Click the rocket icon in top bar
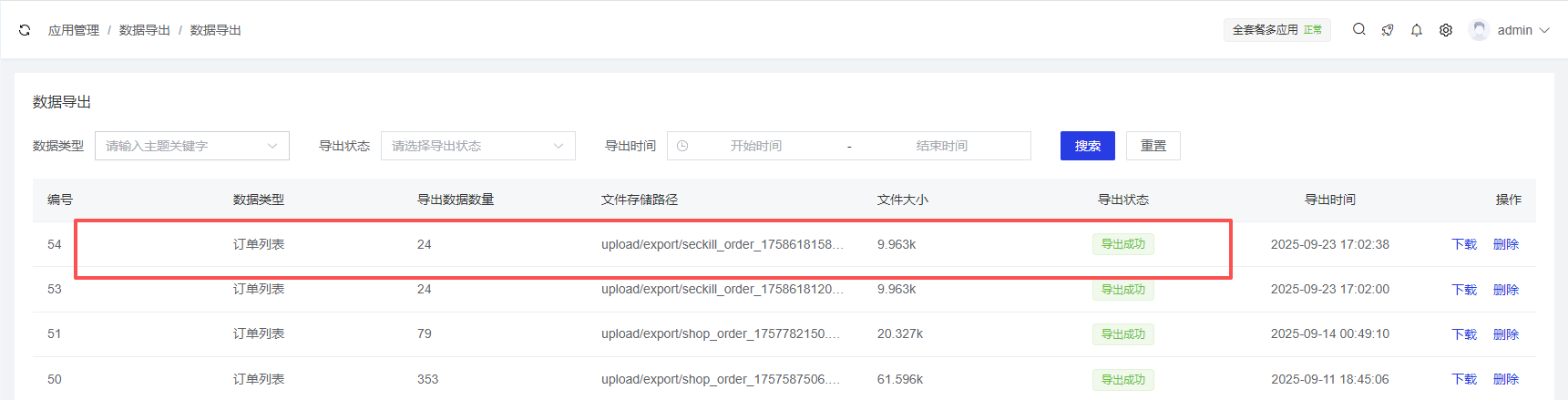This screenshot has width=1568, height=400. [1388, 30]
